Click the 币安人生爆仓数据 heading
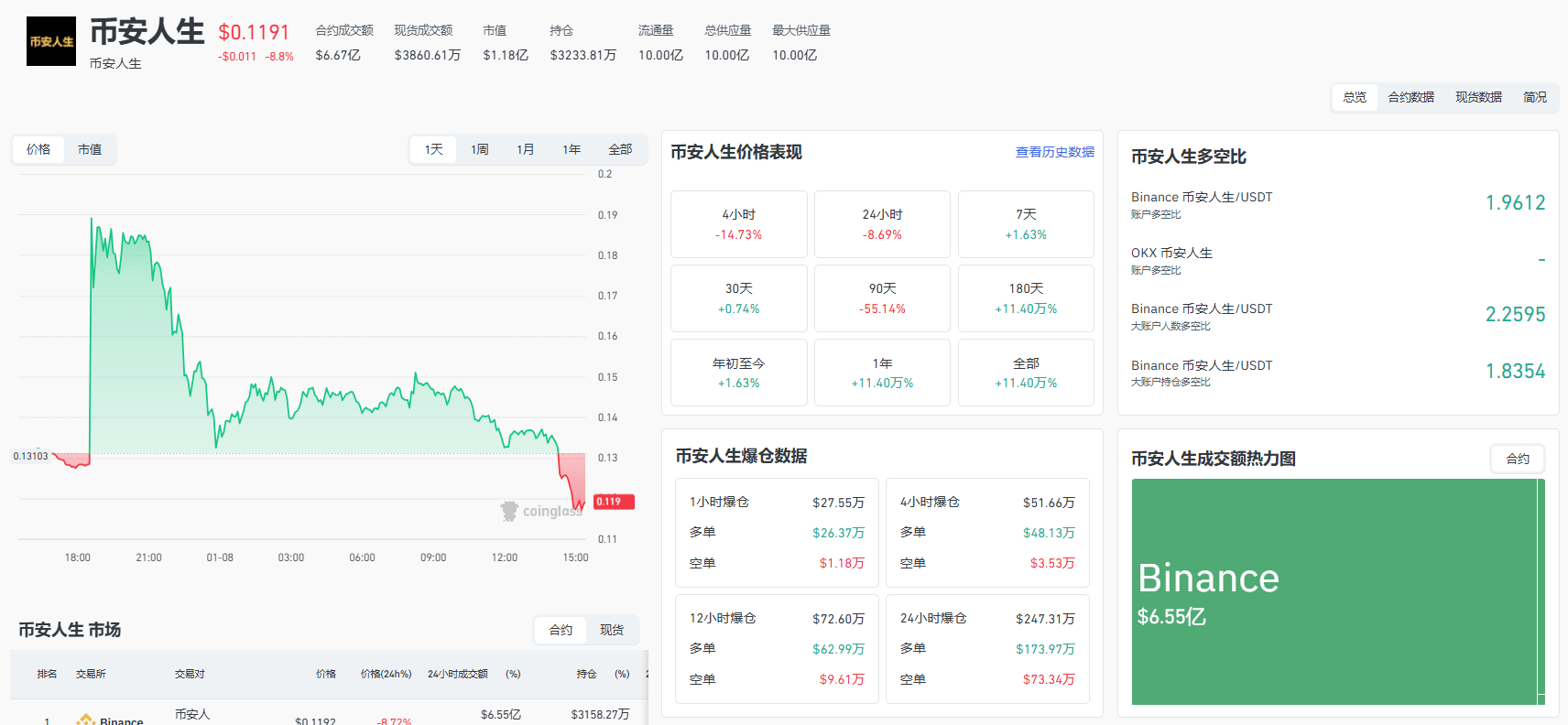This screenshot has width=1568, height=725. 741,456
